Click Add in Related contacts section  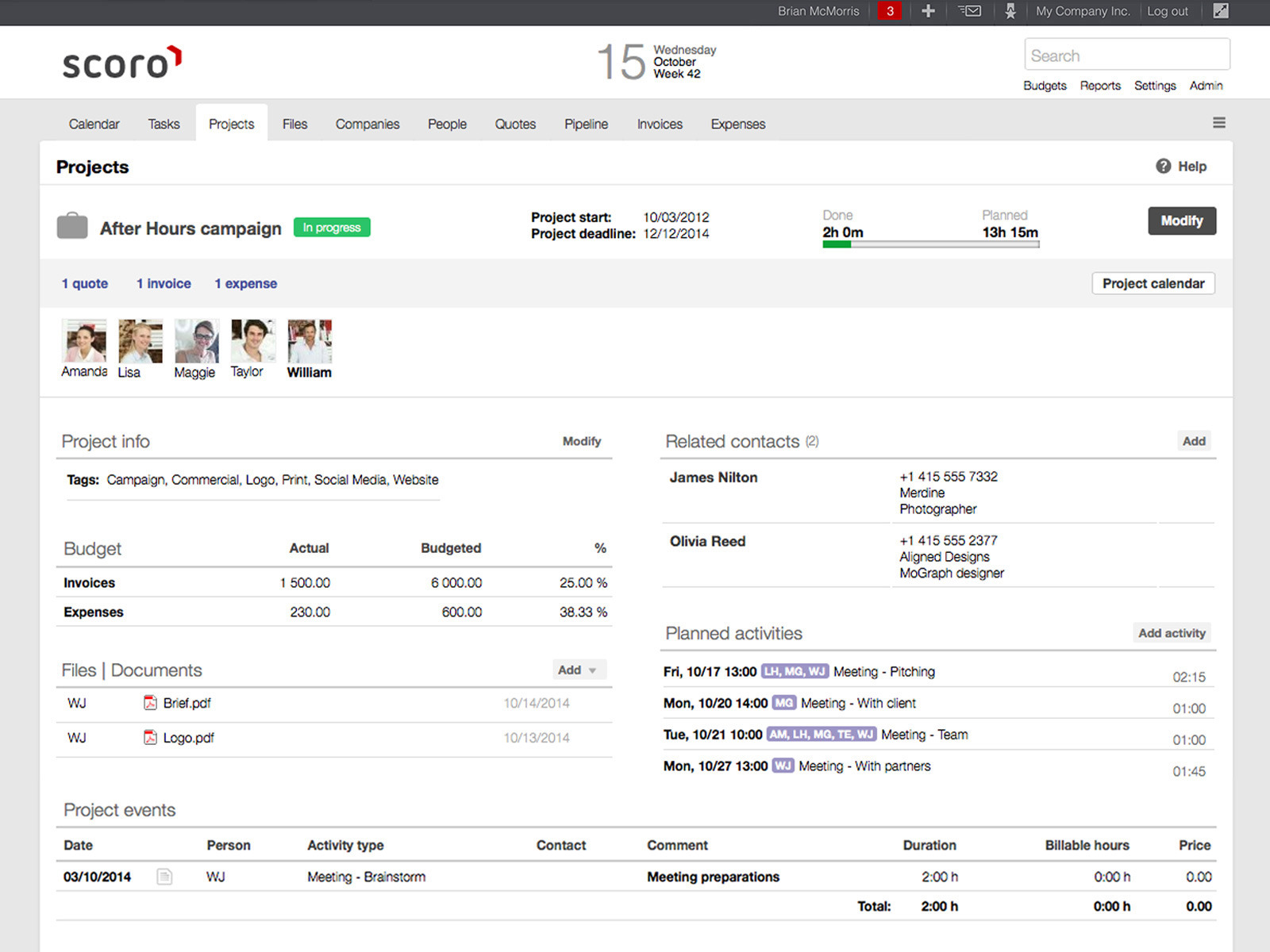point(1194,441)
